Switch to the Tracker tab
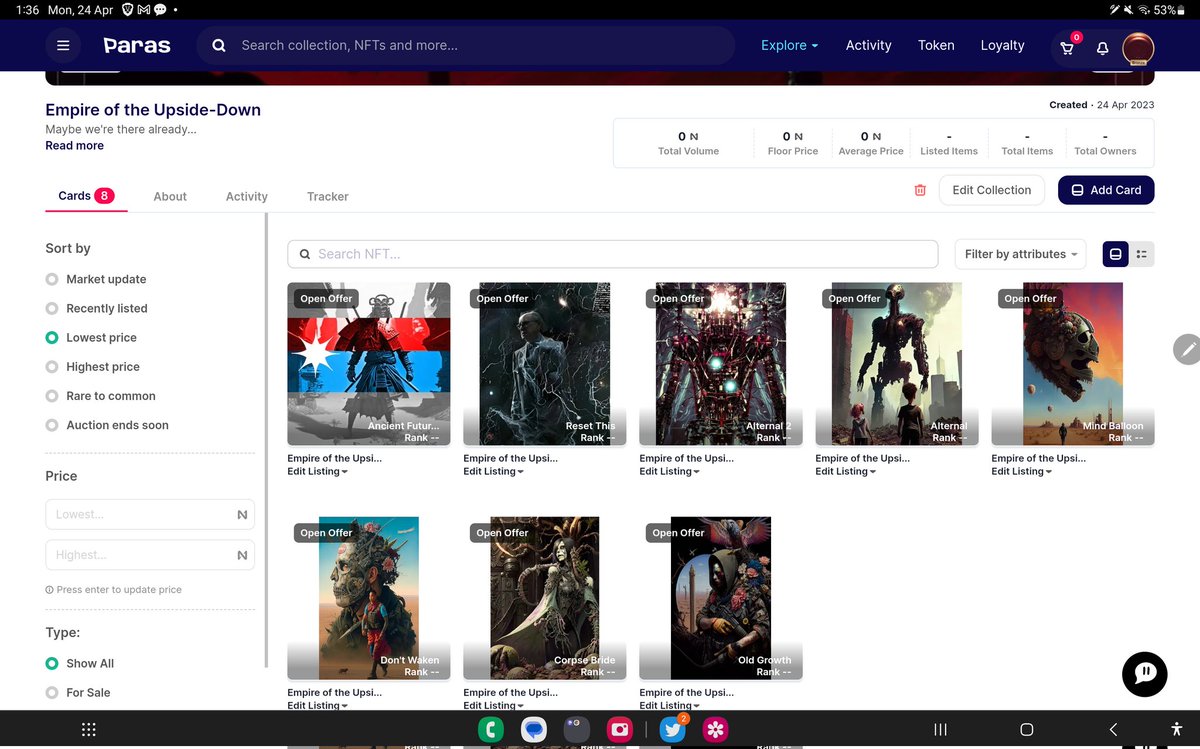The height and width of the screenshot is (749, 1200). click(x=328, y=197)
